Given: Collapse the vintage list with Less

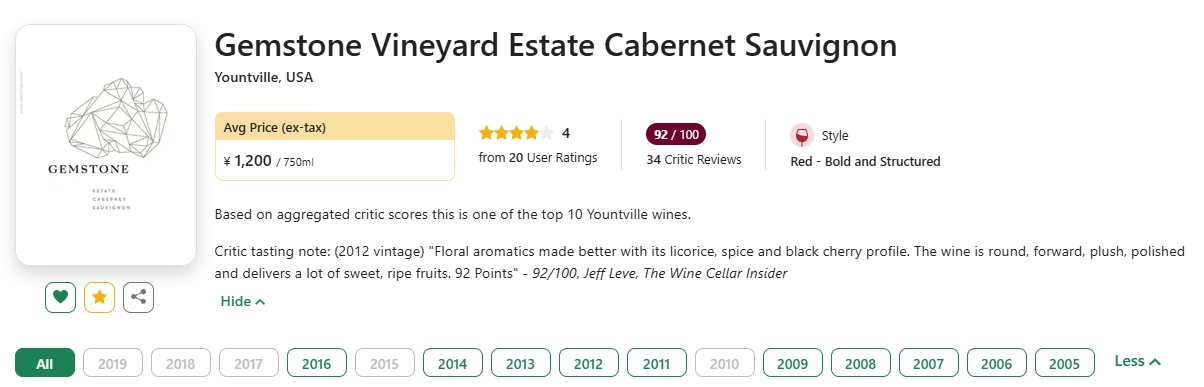Looking at the screenshot, I should point(1137,361).
